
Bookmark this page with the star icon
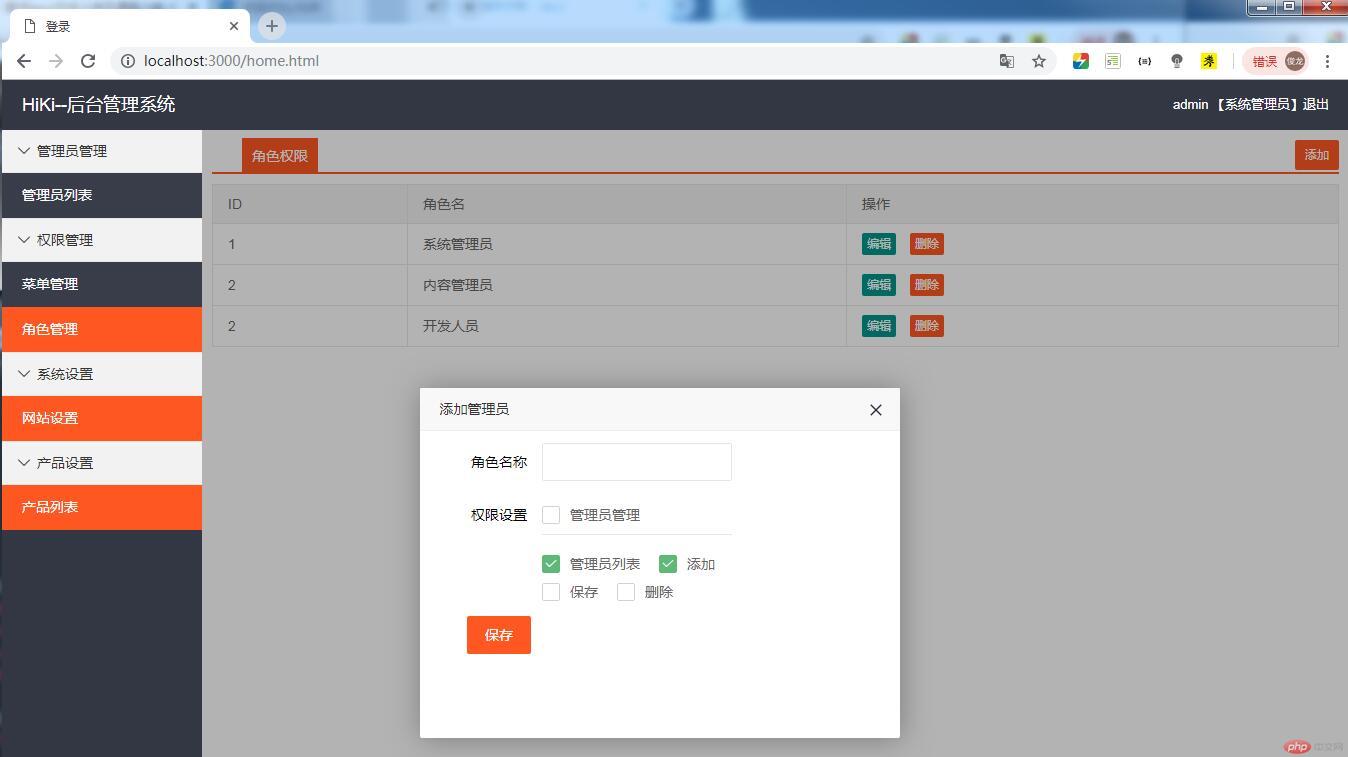[x=1039, y=61]
